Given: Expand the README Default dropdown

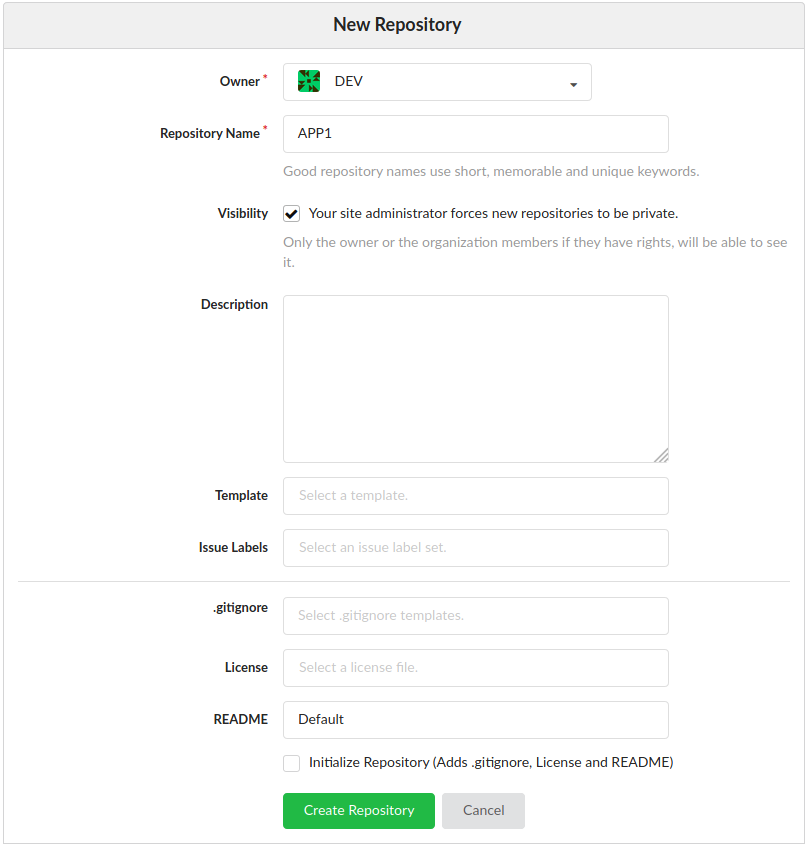Looking at the screenshot, I should click(x=475, y=720).
